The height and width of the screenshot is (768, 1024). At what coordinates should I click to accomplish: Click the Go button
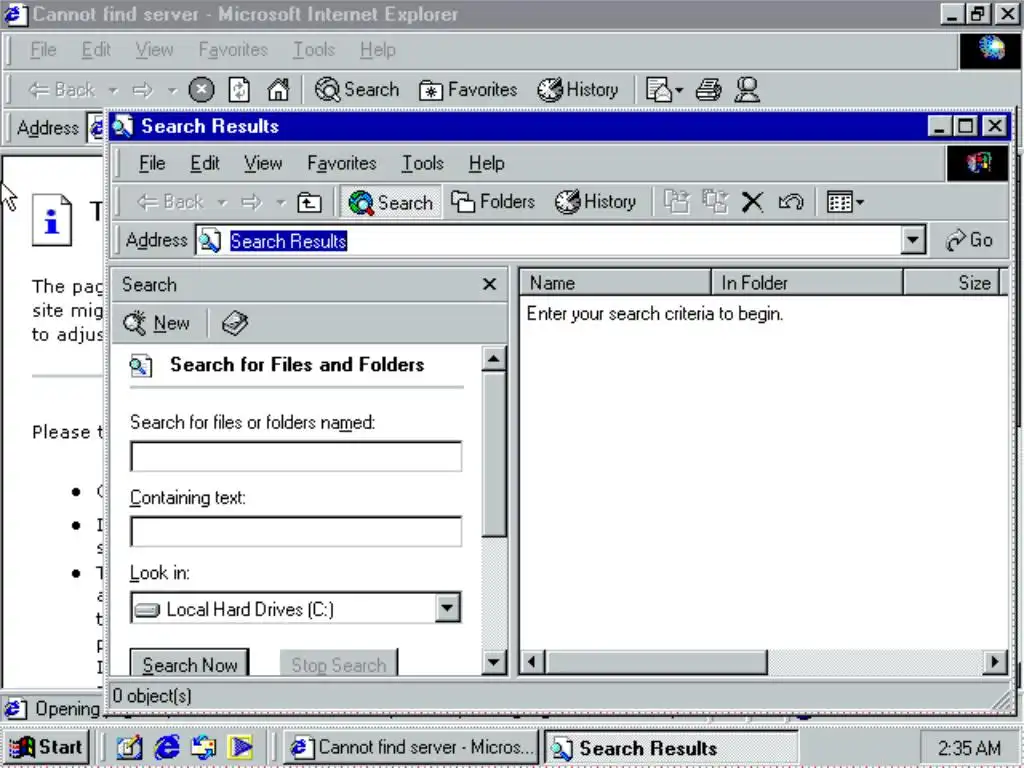tap(969, 240)
